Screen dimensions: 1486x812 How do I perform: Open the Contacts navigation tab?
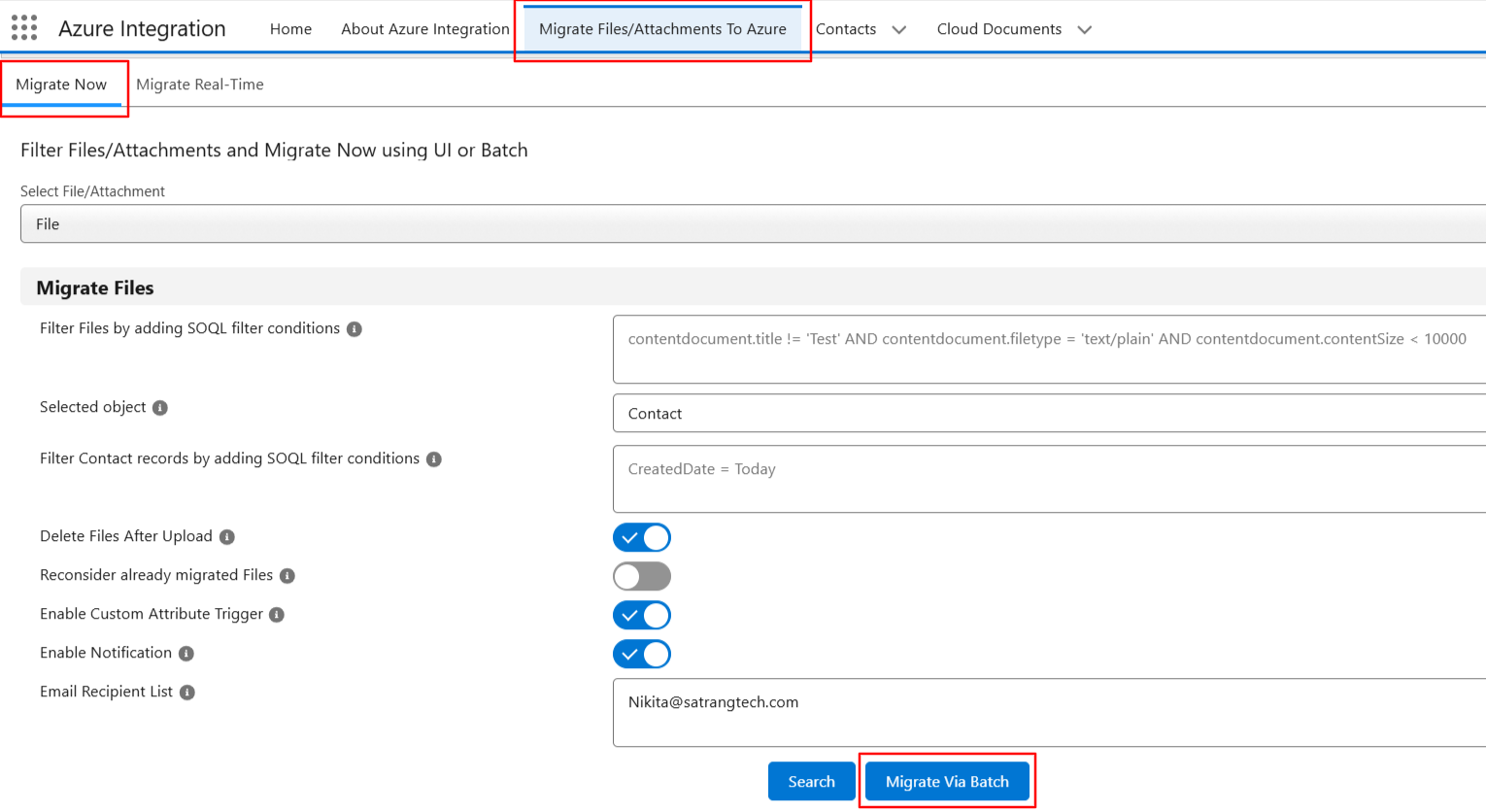(x=846, y=29)
